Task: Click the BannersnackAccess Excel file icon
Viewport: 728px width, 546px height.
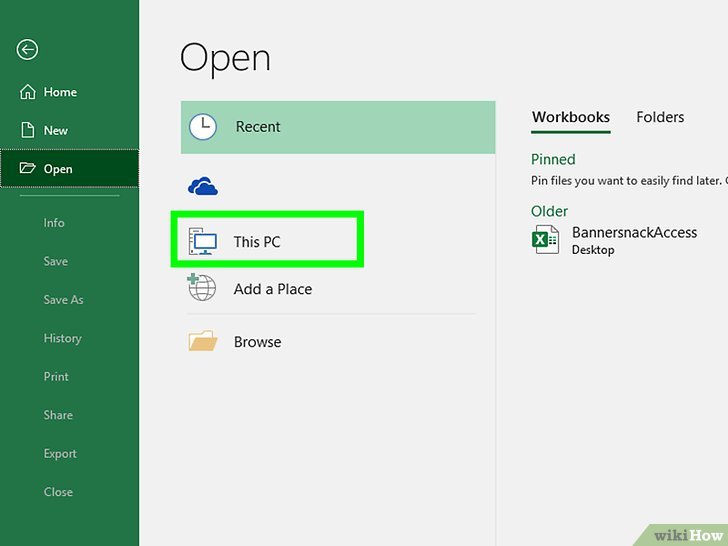Action: (x=546, y=240)
